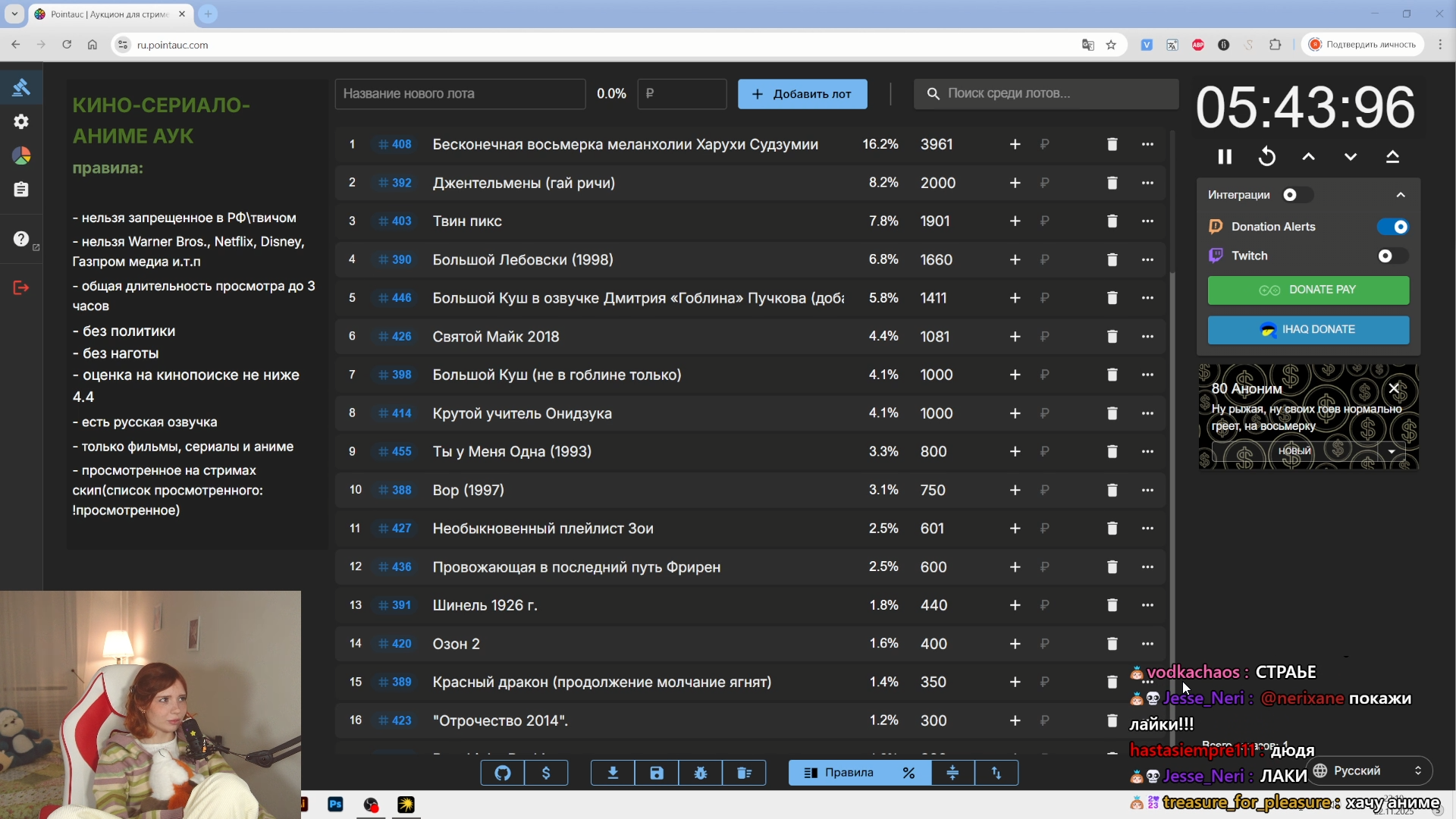Click the save lots icon
This screenshot has height=819, width=1456.
click(657, 773)
